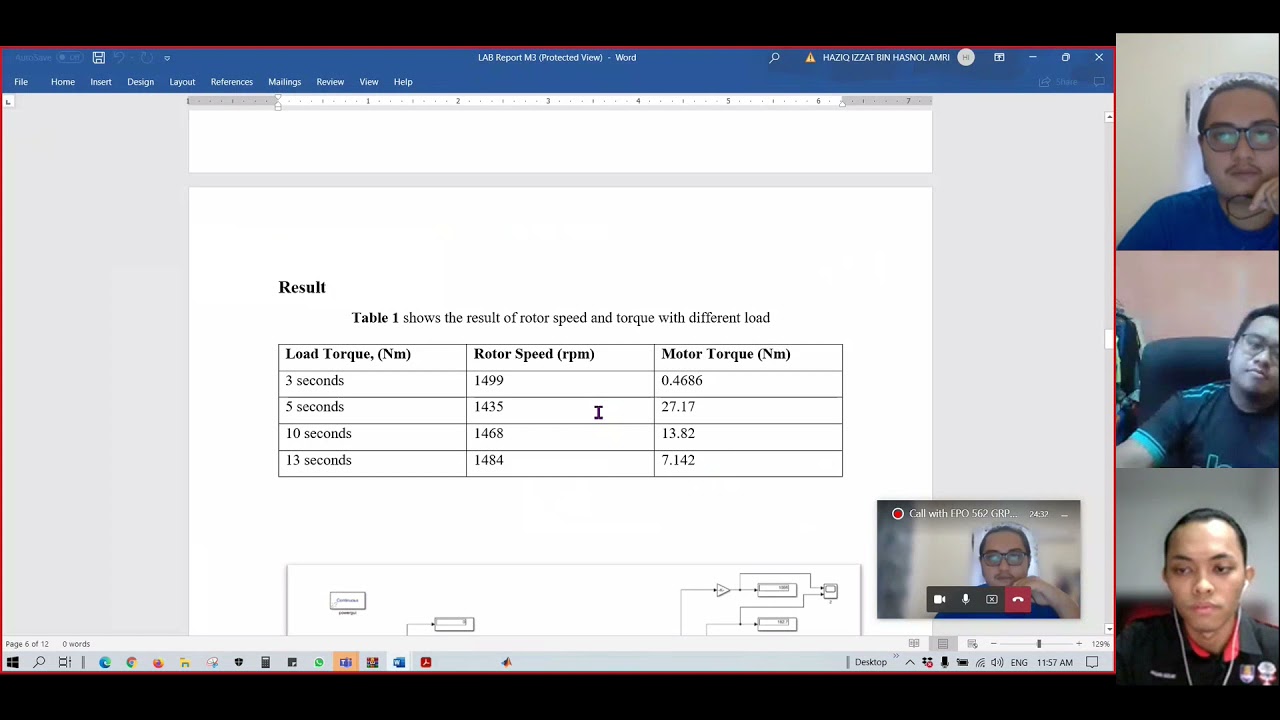Click the zoom slider handle
This screenshot has height=720, width=1280.
pos(1039,644)
